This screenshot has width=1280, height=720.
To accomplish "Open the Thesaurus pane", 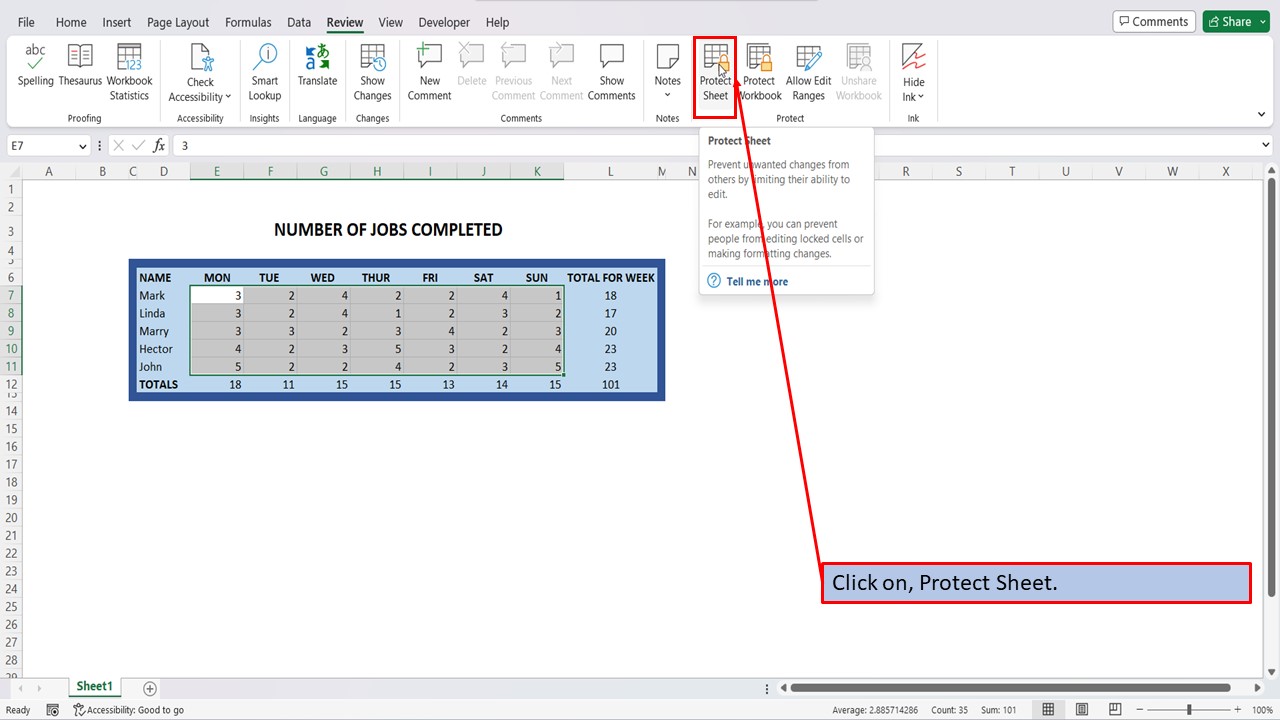I will tap(79, 68).
